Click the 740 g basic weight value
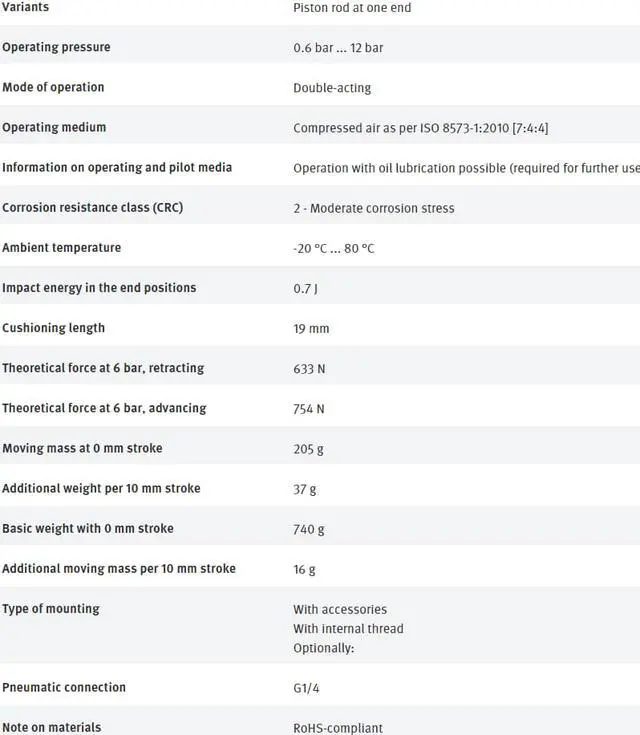Image resolution: width=640 pixels, height=735 pixels. coord(309,529)
